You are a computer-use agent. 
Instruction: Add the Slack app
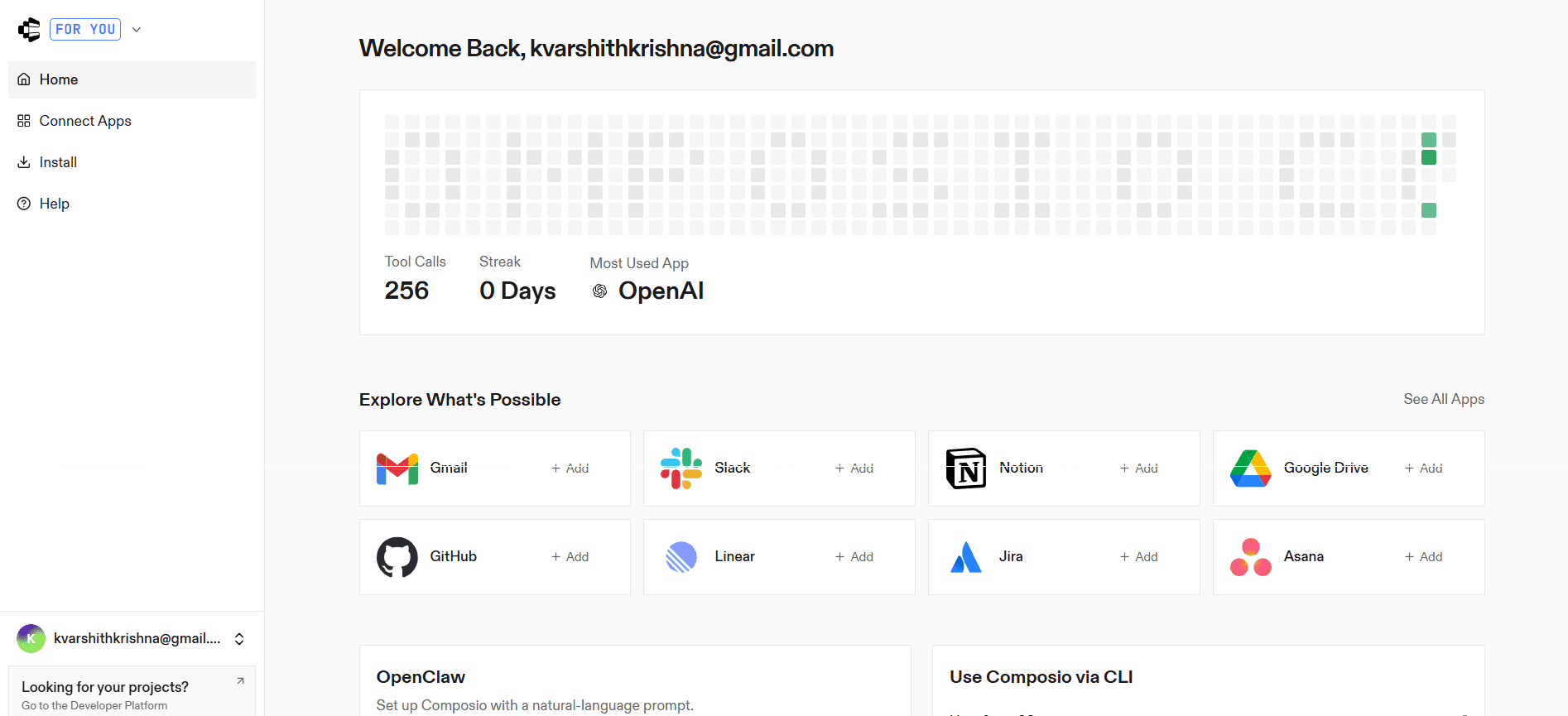click(x=854, y=469)
